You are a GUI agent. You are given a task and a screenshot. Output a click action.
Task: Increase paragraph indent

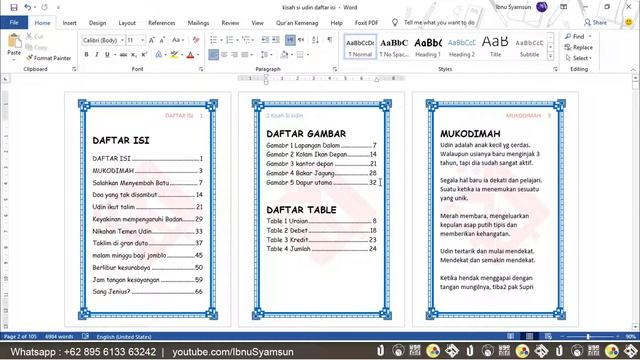(276, 40)
